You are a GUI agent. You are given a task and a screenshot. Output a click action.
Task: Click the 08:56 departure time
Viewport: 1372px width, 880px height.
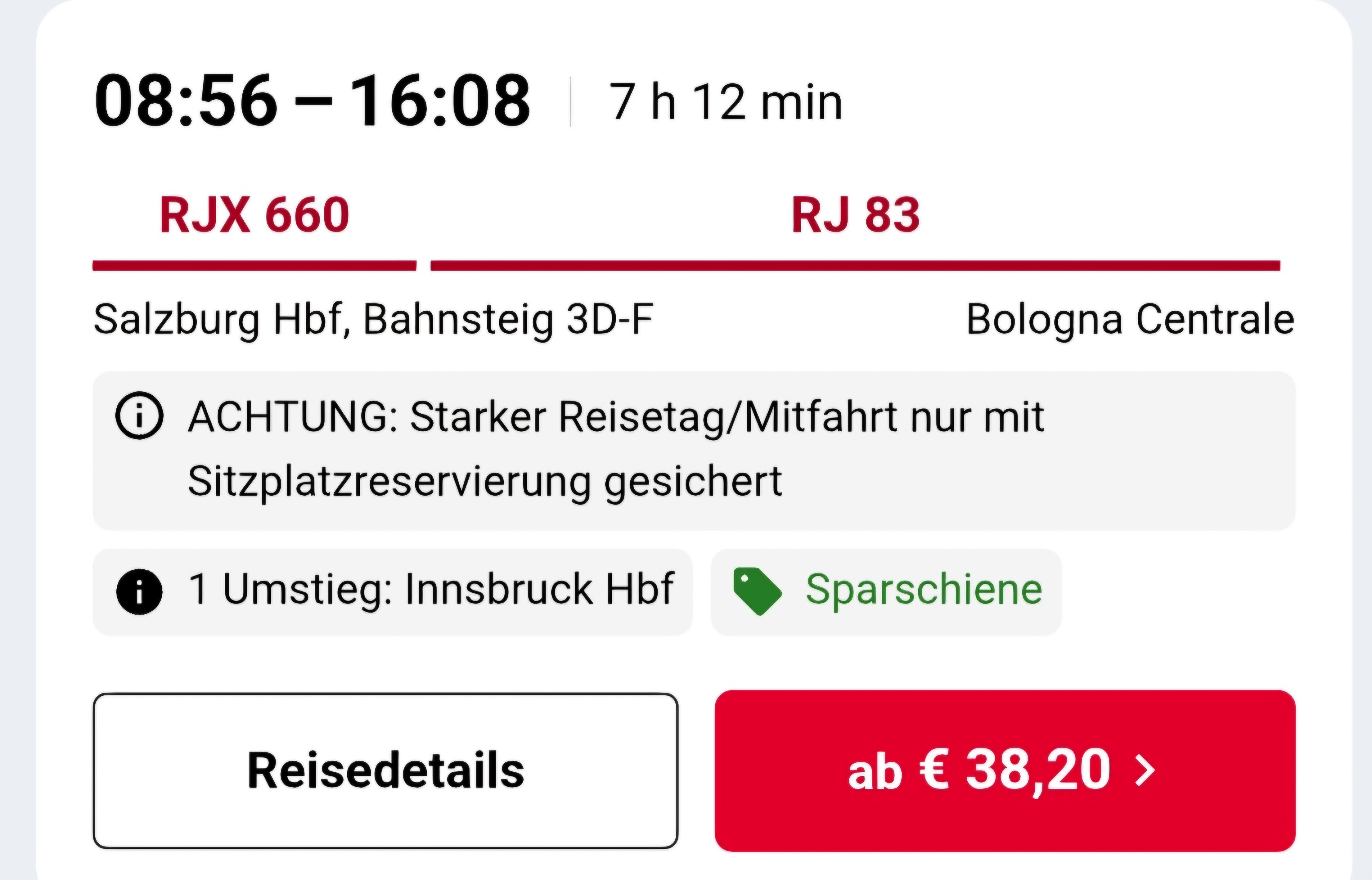[x=185, y=102]
